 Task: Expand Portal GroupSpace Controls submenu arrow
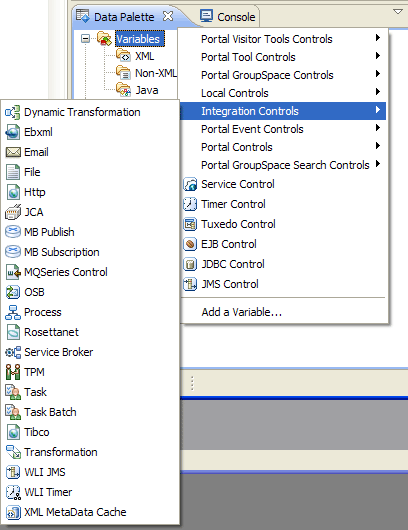[378, 73]
